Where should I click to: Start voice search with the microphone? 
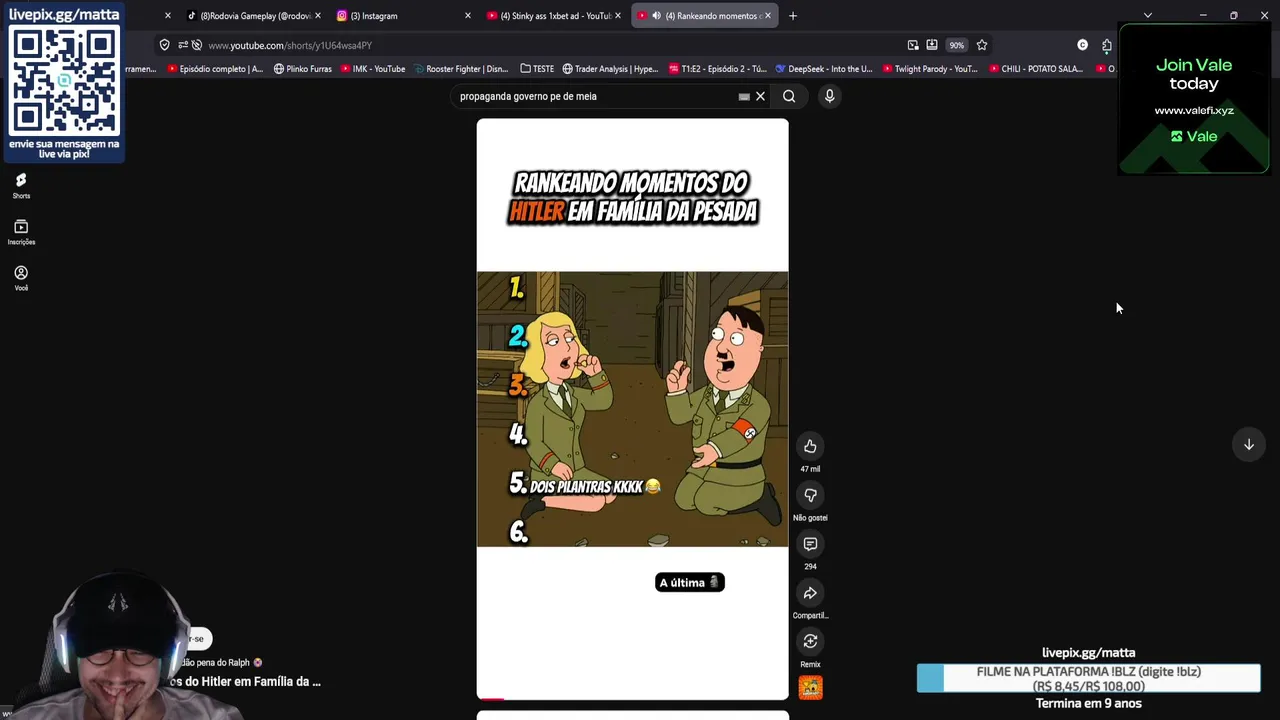(829, 96)
